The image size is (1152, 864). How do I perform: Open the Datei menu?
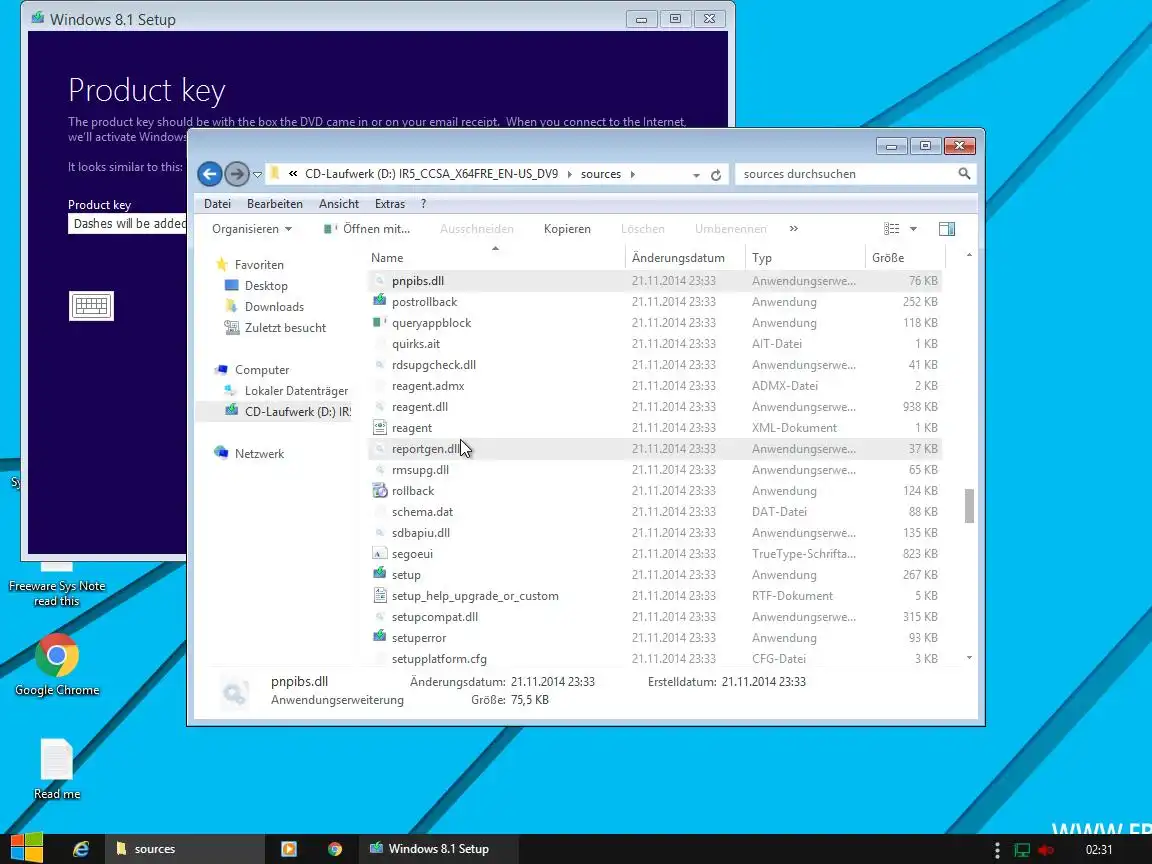coord(217,204)
